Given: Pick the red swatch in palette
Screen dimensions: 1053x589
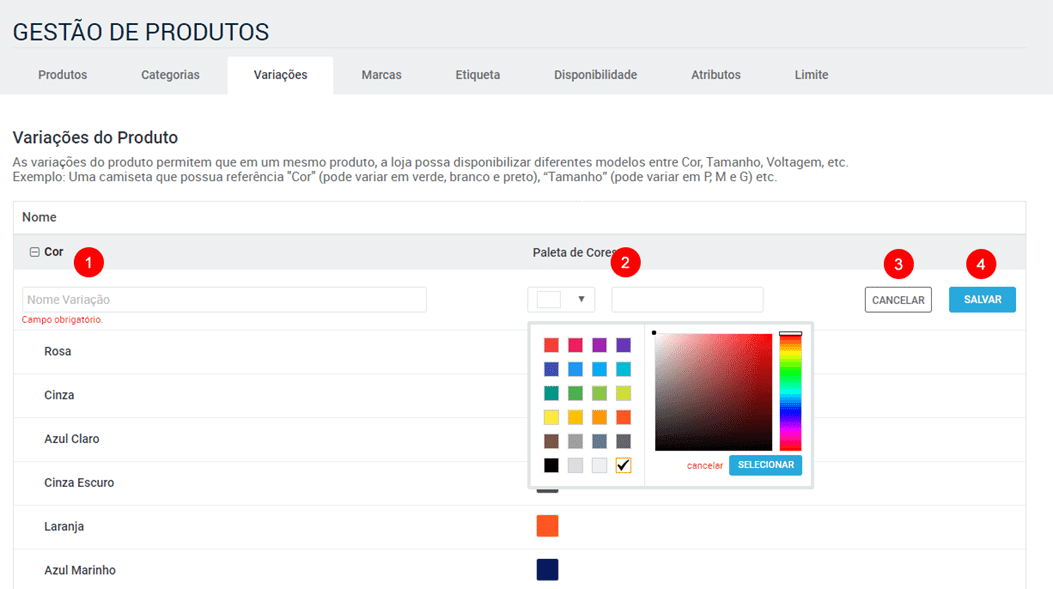Looking at the screenshot, I should coord(551,345).
